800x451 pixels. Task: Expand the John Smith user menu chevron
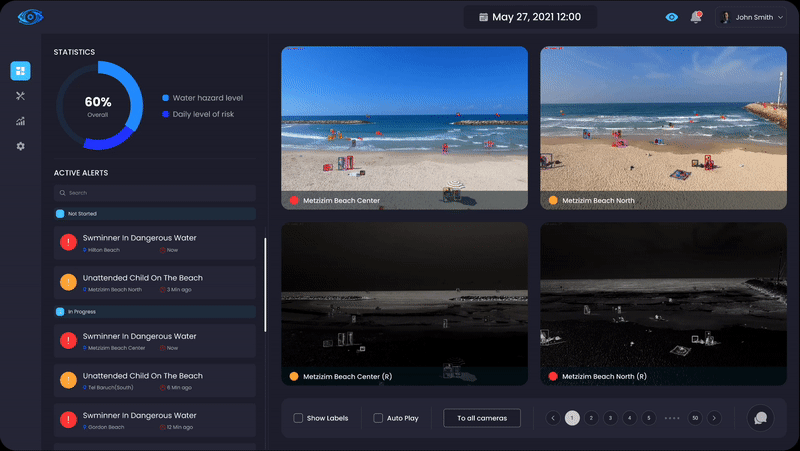tap(780, 17)
